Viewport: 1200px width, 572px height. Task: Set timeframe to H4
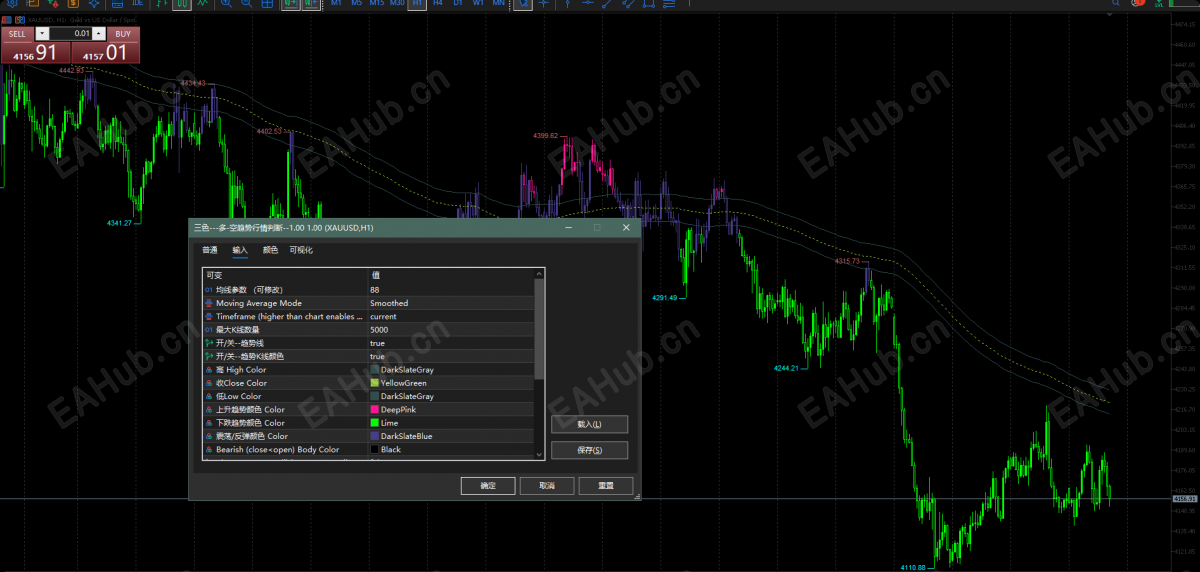(437, 4)
